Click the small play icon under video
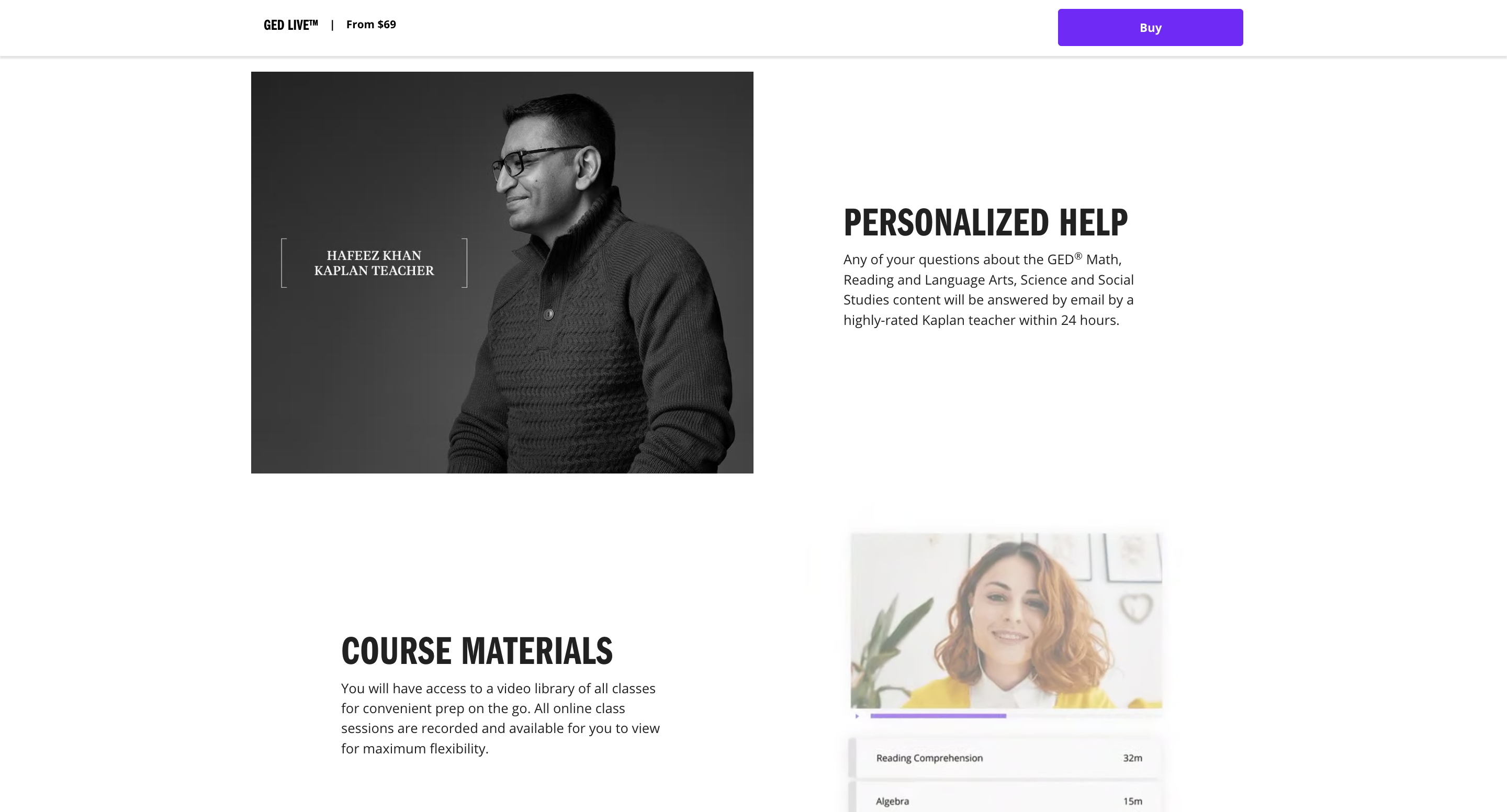The height and width of the screenshot is (812, 1507). [x=857, y=716]
